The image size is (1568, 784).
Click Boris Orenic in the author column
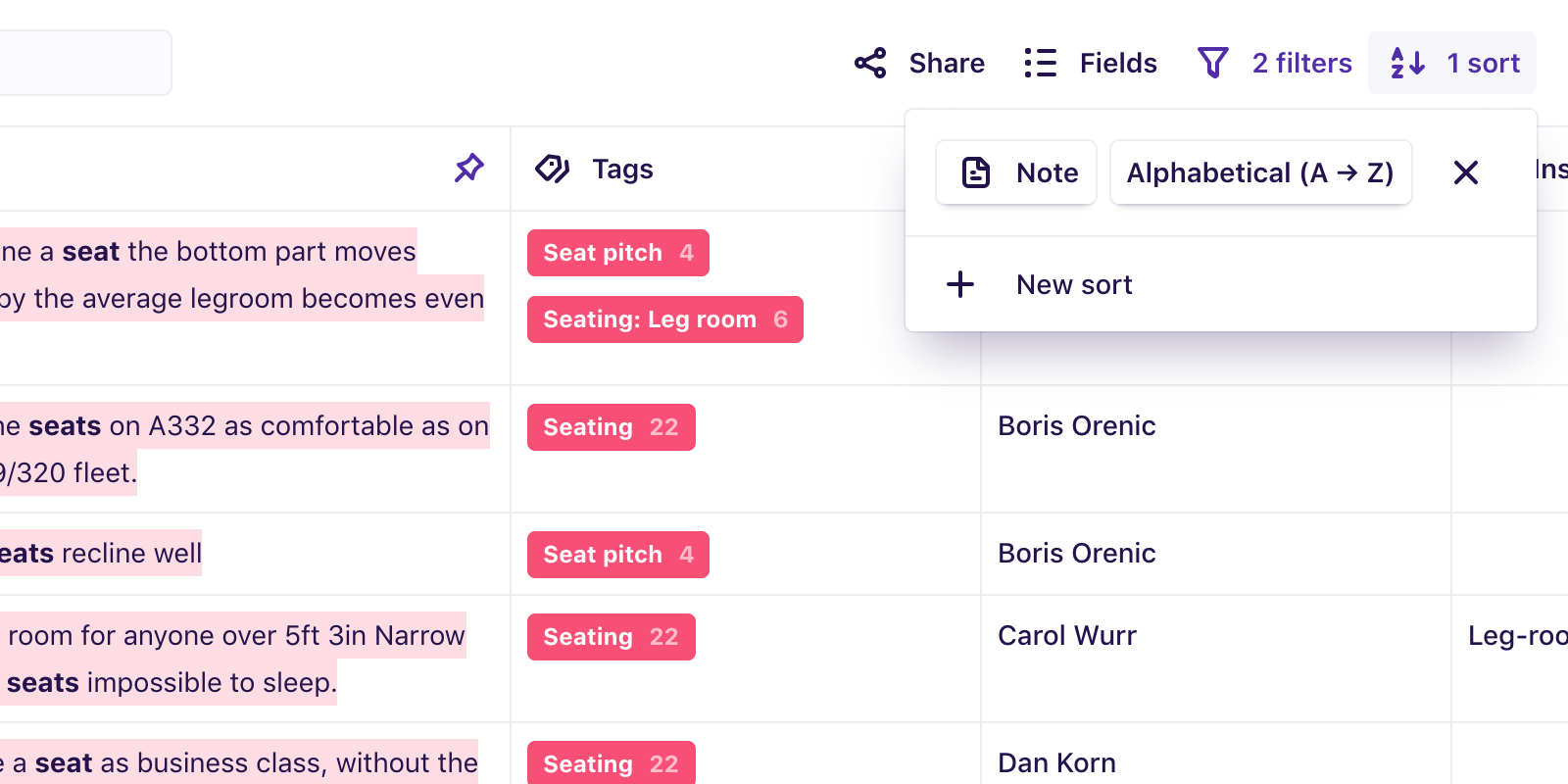click(1076, 425)
